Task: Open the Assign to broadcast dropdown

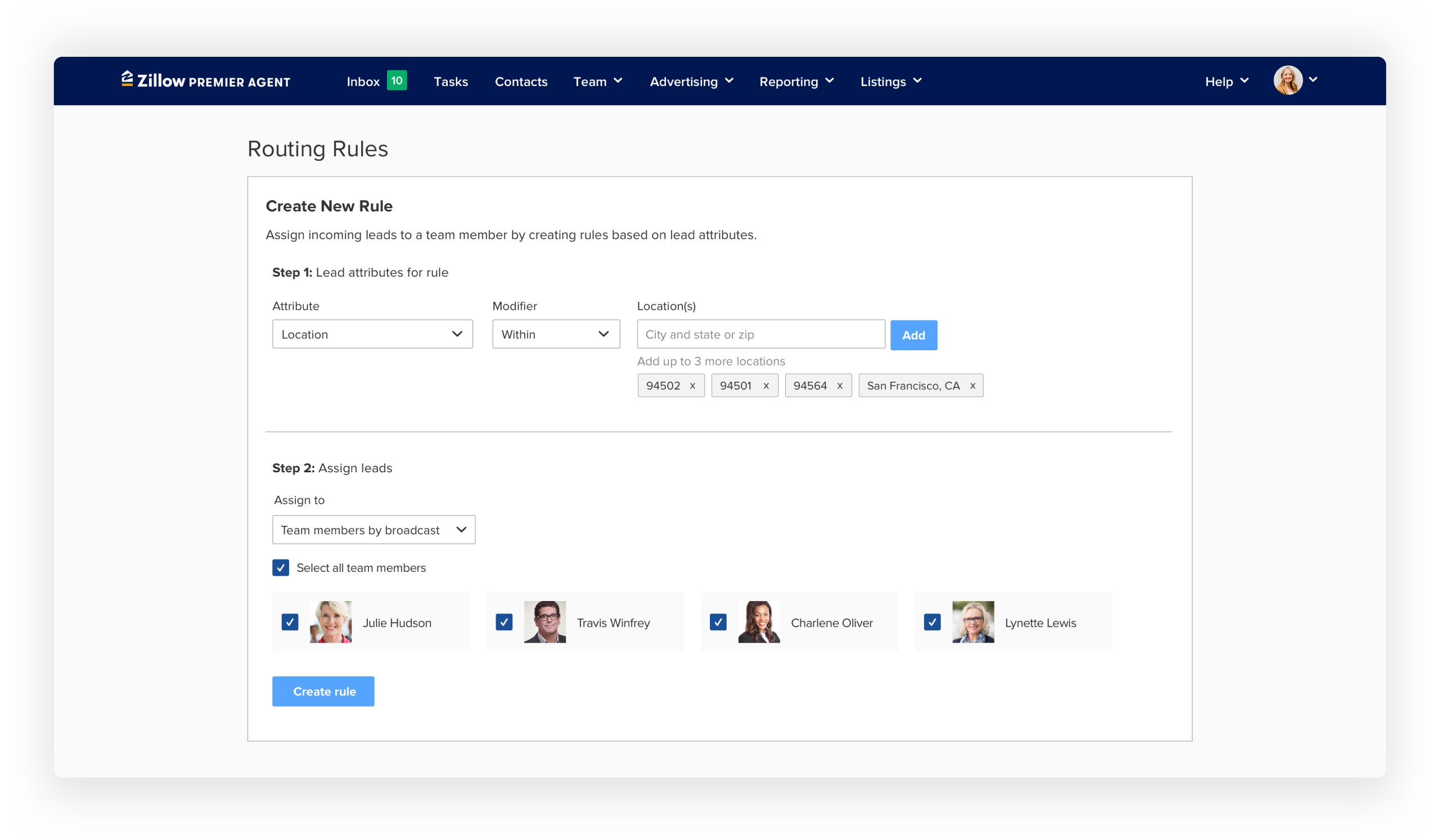Action: pos(373,530)
